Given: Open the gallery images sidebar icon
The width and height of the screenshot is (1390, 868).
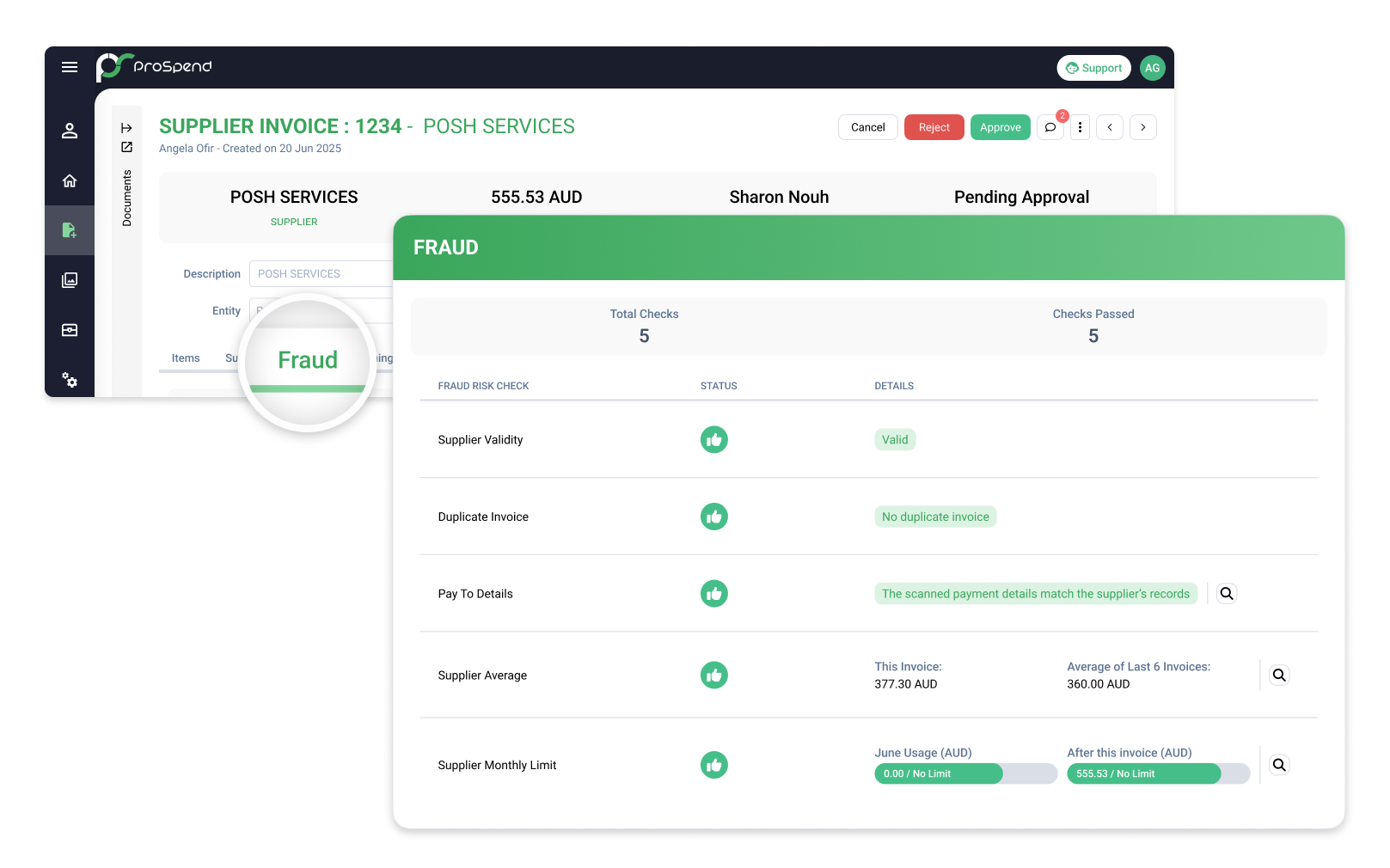Looking at the screenshot, I should [x=70, y=280].
